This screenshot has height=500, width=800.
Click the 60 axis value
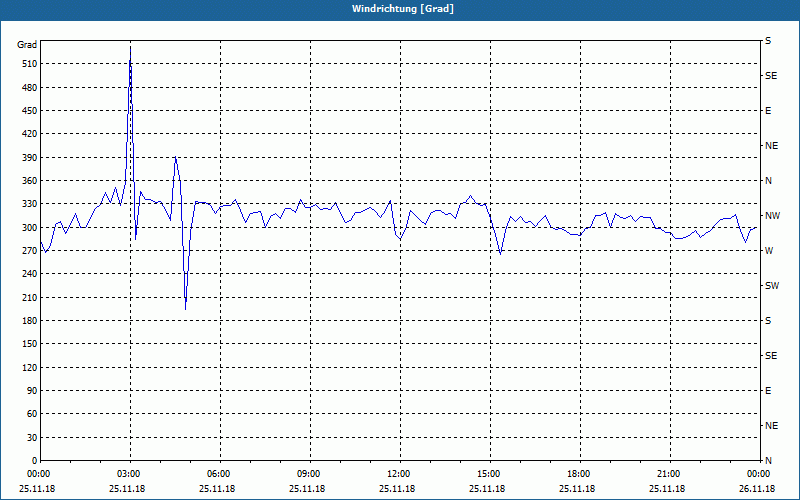[32, 414]
